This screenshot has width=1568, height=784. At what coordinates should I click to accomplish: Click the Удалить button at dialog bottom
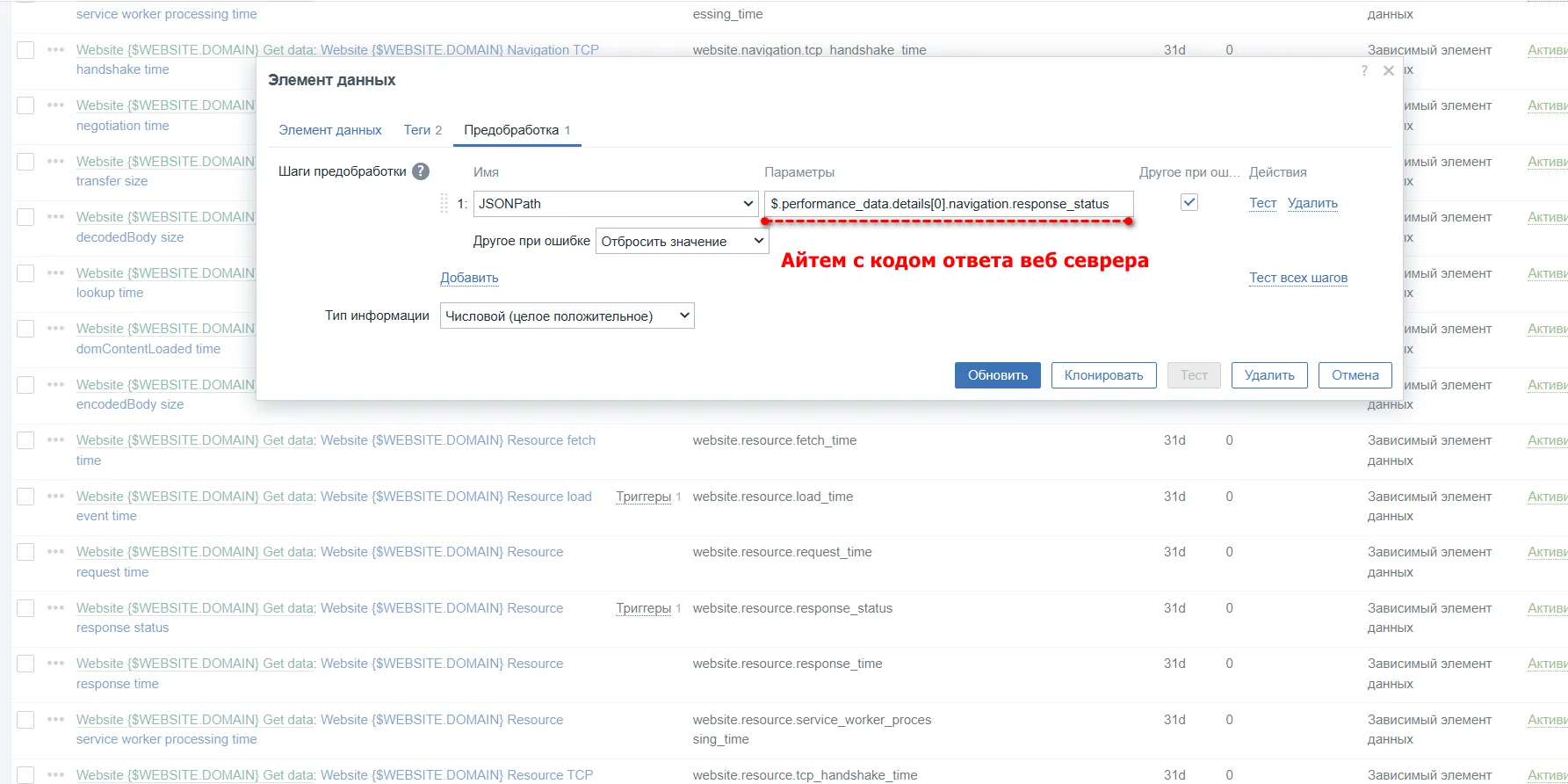[x=1269, y=375]
